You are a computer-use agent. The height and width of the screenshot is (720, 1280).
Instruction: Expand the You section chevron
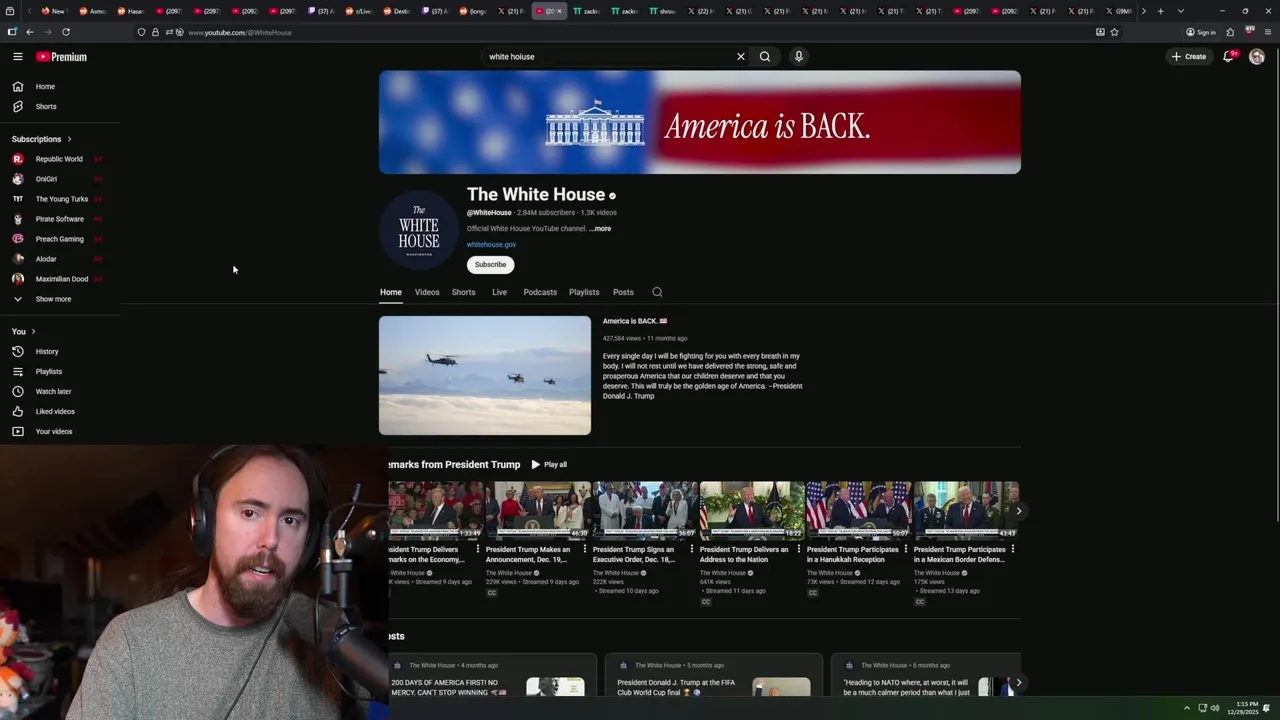click(x=33, y=332)
